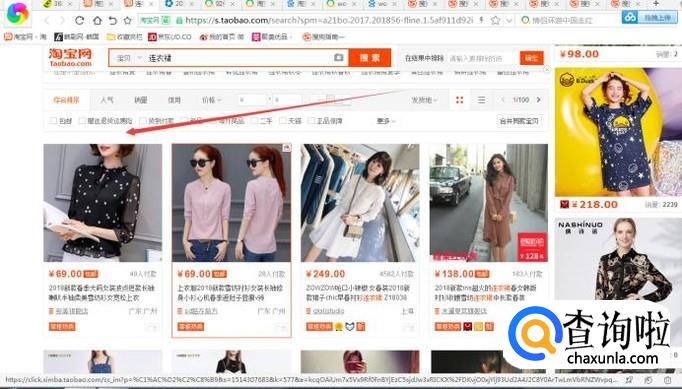Click the minimum price input box
Screen dimensions: 682x389
[252, 100]
